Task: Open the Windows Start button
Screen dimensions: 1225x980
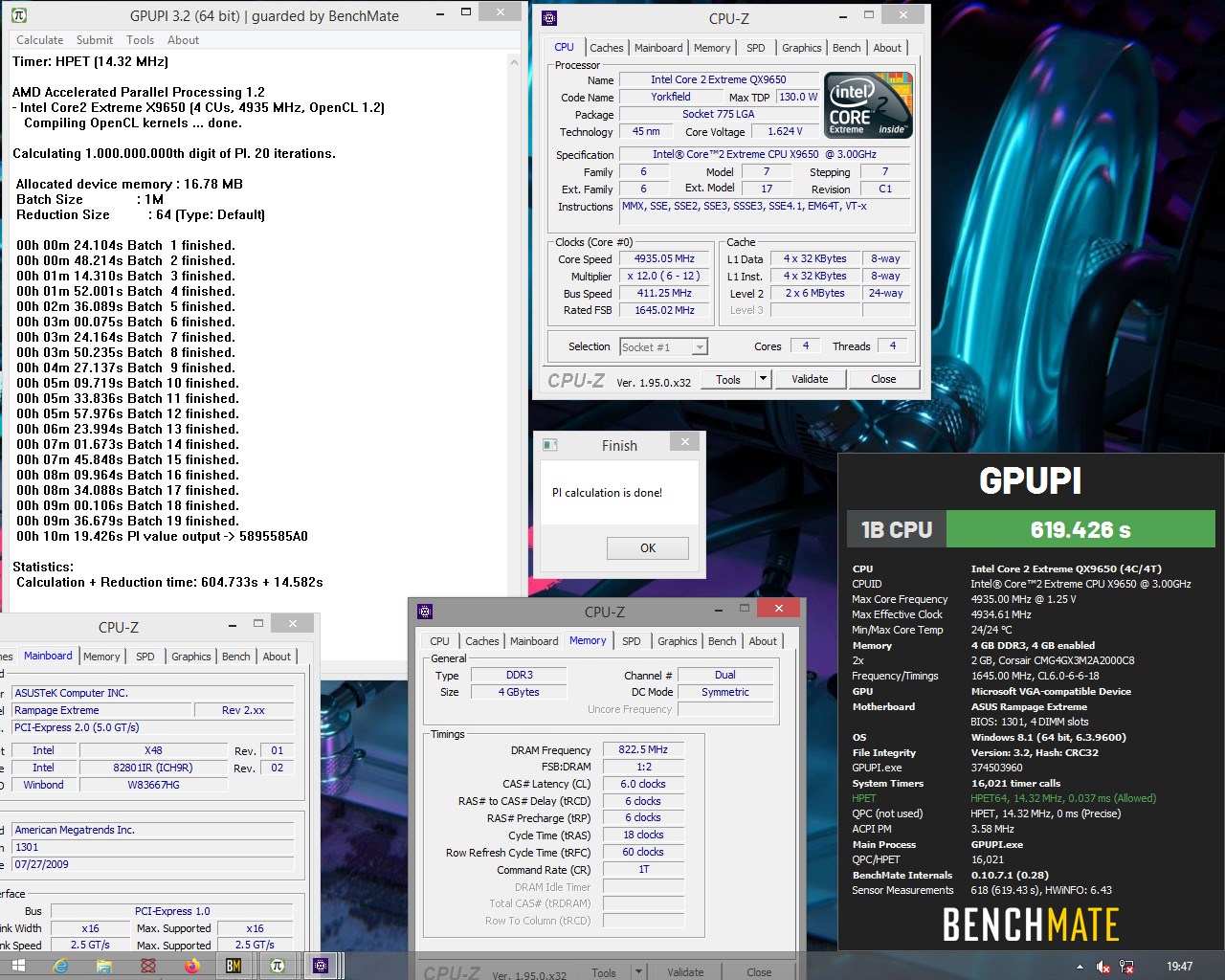Action: coord(17,966)
